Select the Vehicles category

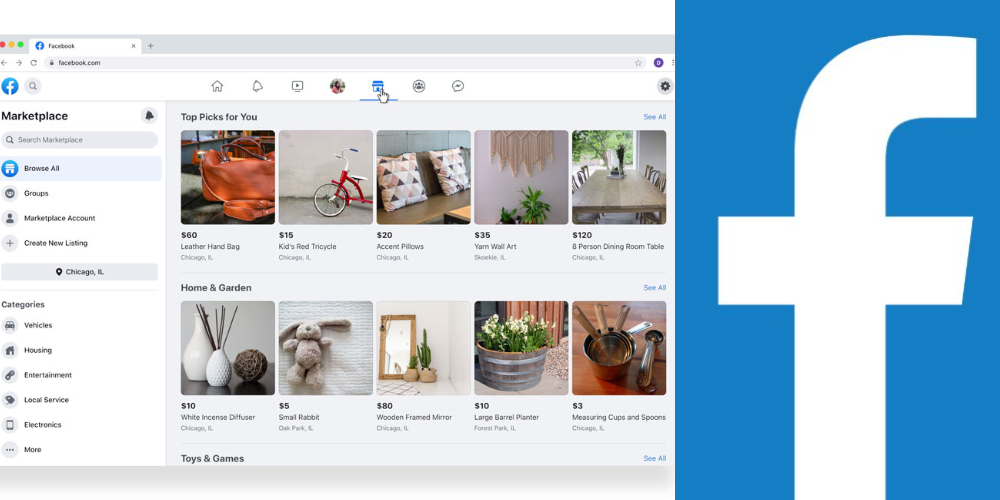pyautogui.click(x=38, y=325)
